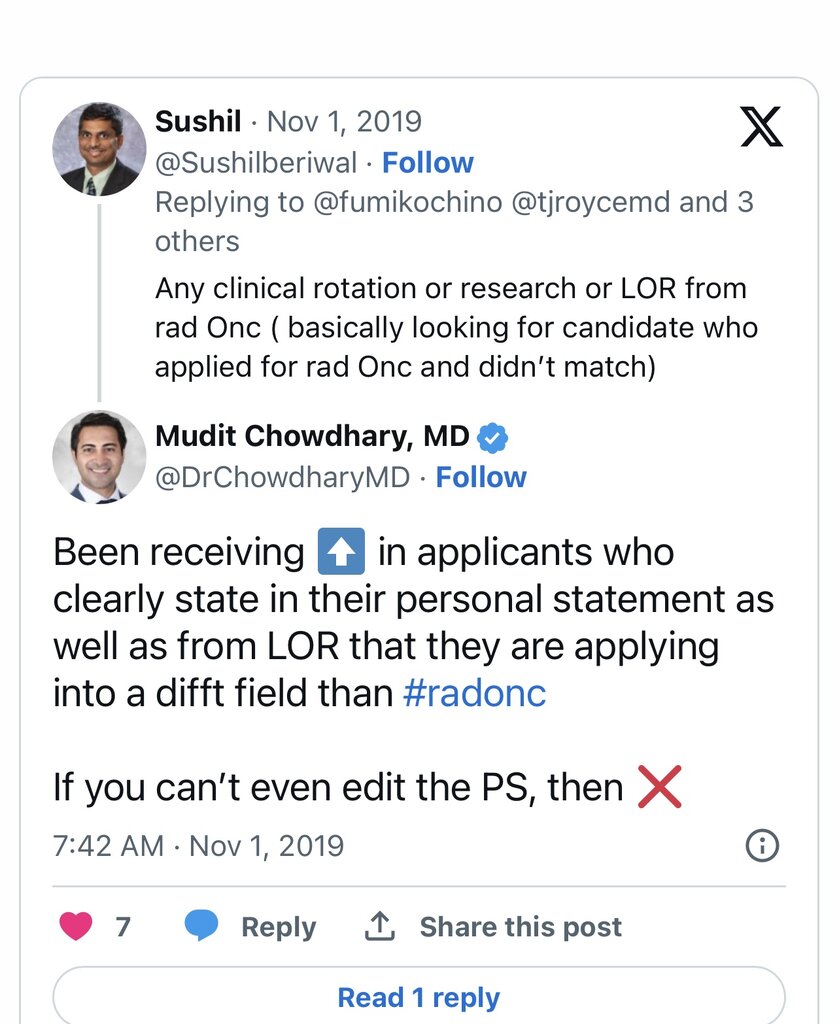Image resolution: width=839 pixels, height=1024 pixels.
Task: Click Share this post
Action: click(x=520, y=927)
